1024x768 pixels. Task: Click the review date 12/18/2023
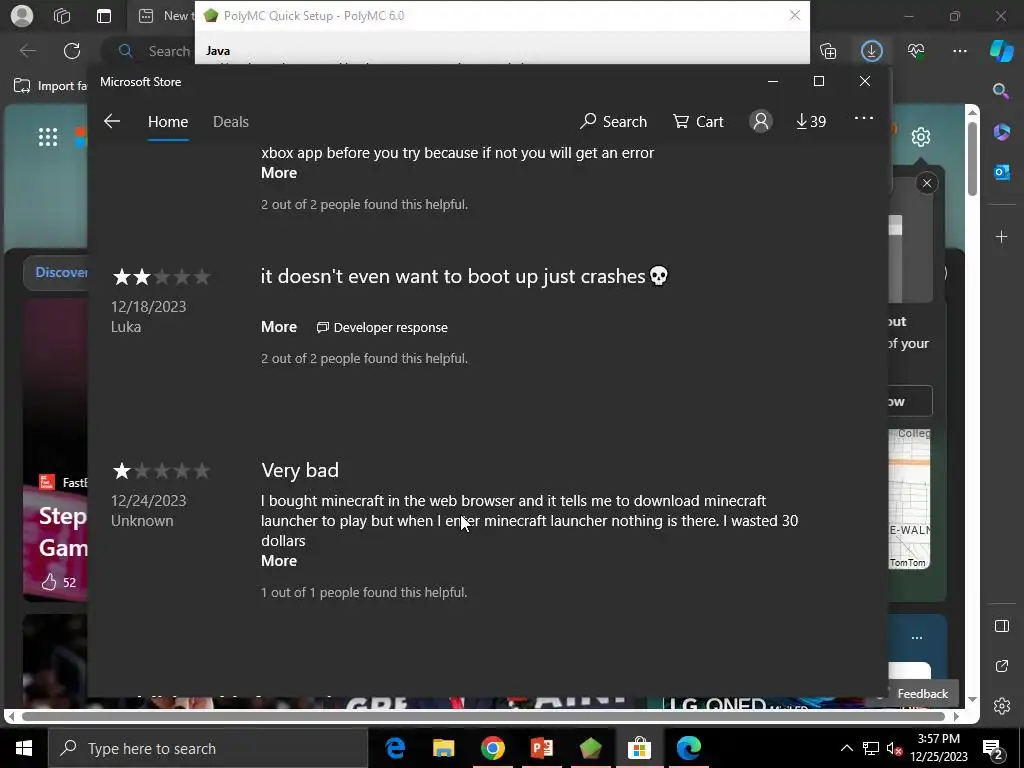(148, 307)
